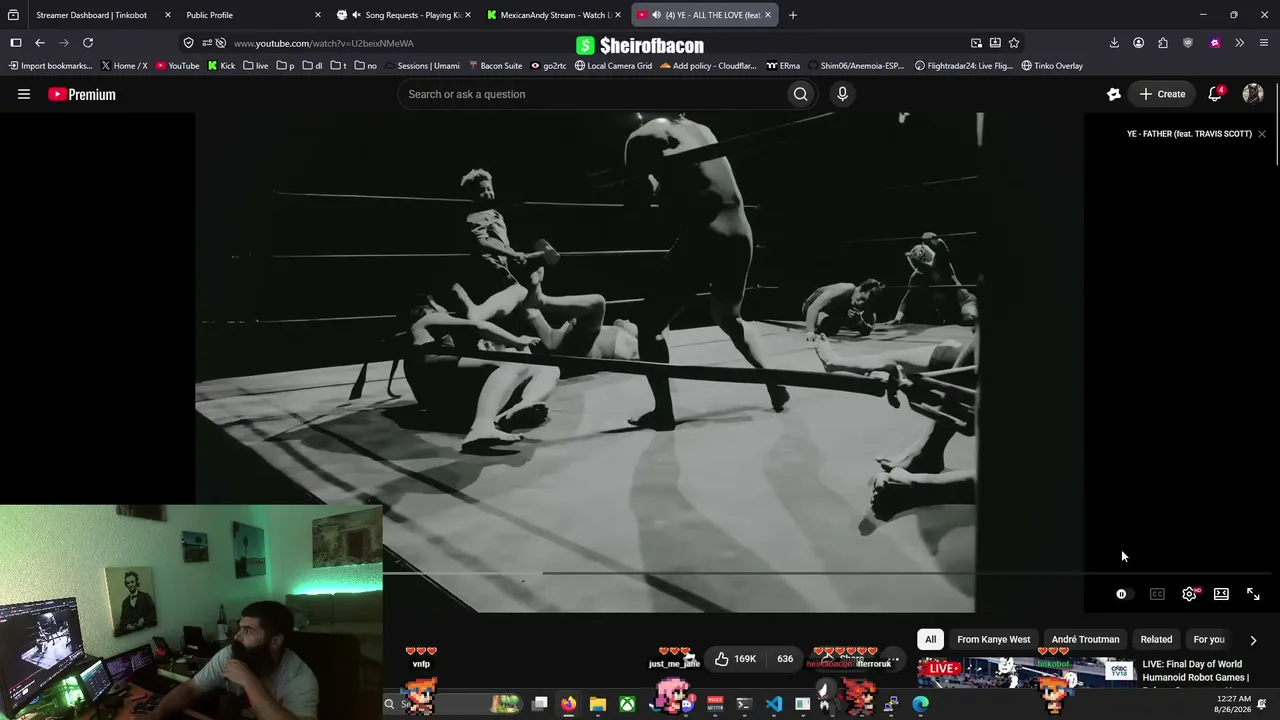Open the Add policy - Cloudflare bookmark

(708, 66)
